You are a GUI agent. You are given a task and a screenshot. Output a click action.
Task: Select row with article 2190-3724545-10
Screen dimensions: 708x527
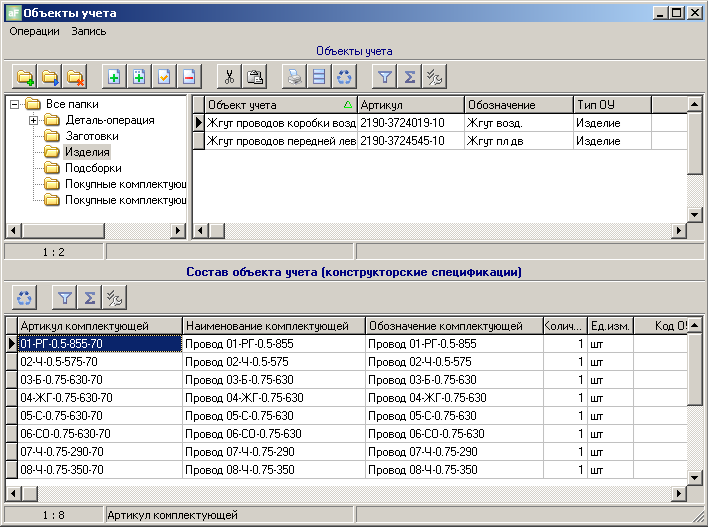tap(409, 141)
